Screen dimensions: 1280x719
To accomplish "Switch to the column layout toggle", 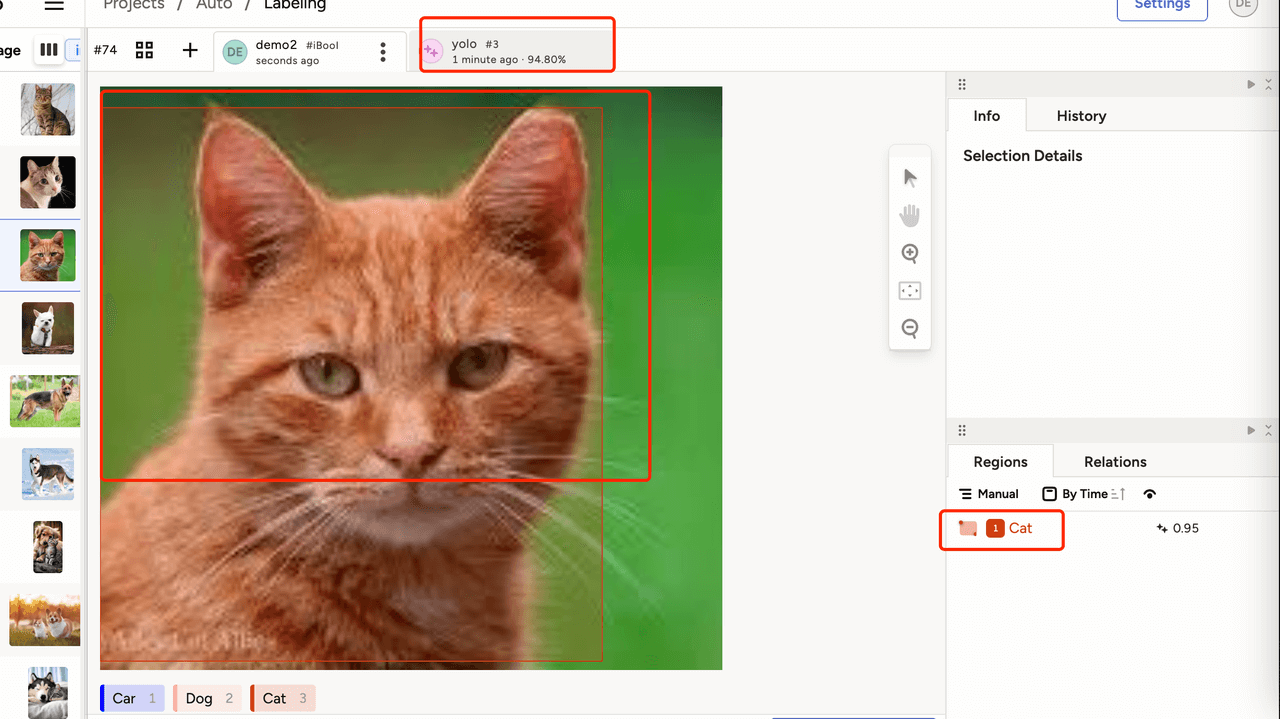I will 48,50.
